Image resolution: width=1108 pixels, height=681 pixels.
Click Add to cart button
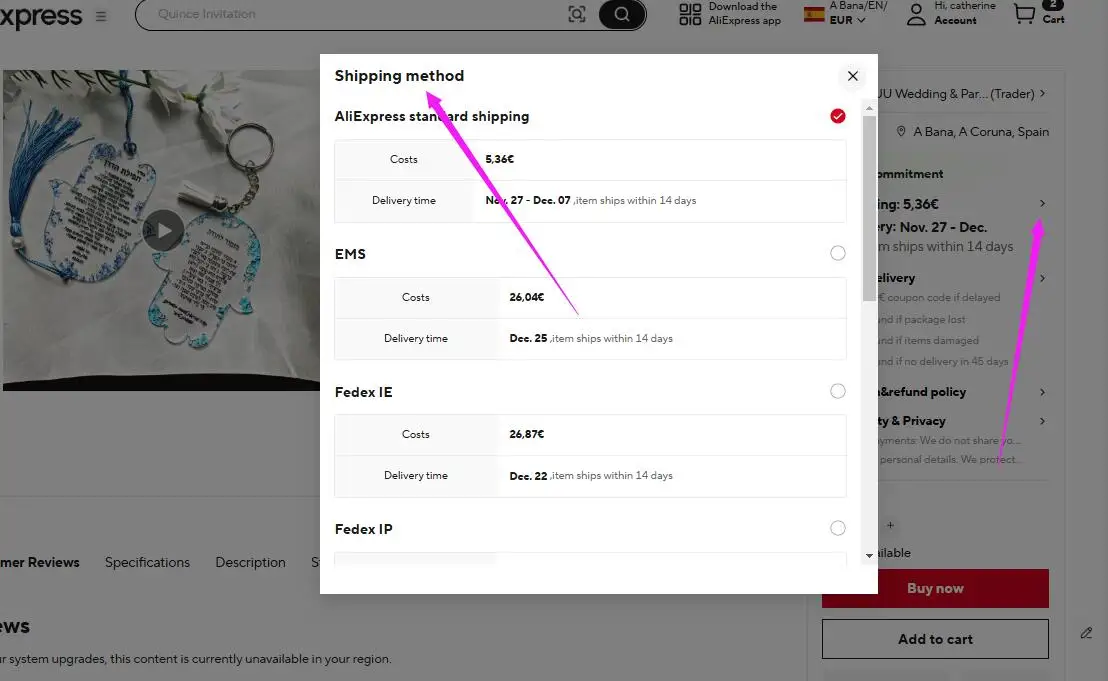935,639
